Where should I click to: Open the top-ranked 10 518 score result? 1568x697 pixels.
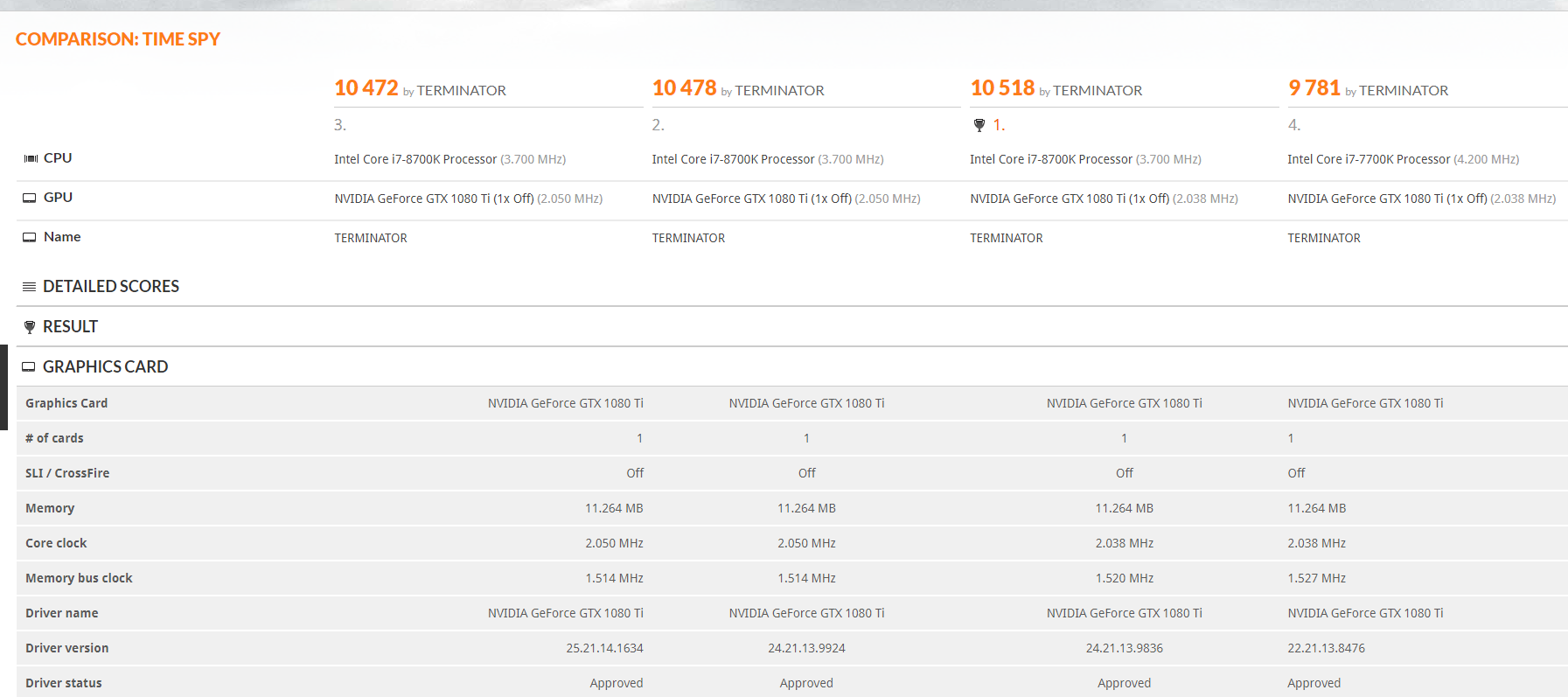(1002, 88)
